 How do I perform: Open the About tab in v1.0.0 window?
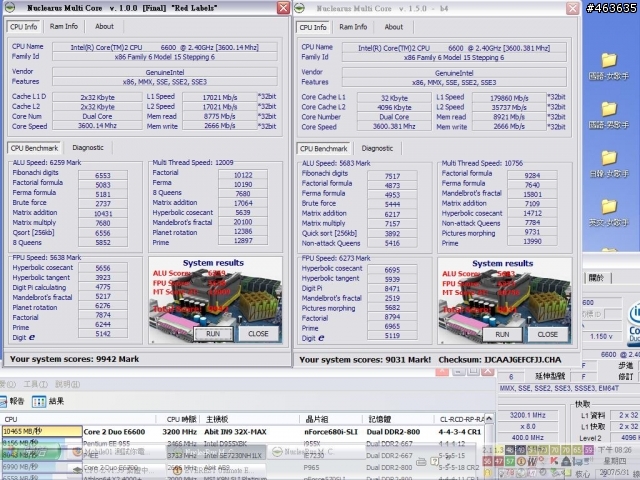(x=104, y=27)
